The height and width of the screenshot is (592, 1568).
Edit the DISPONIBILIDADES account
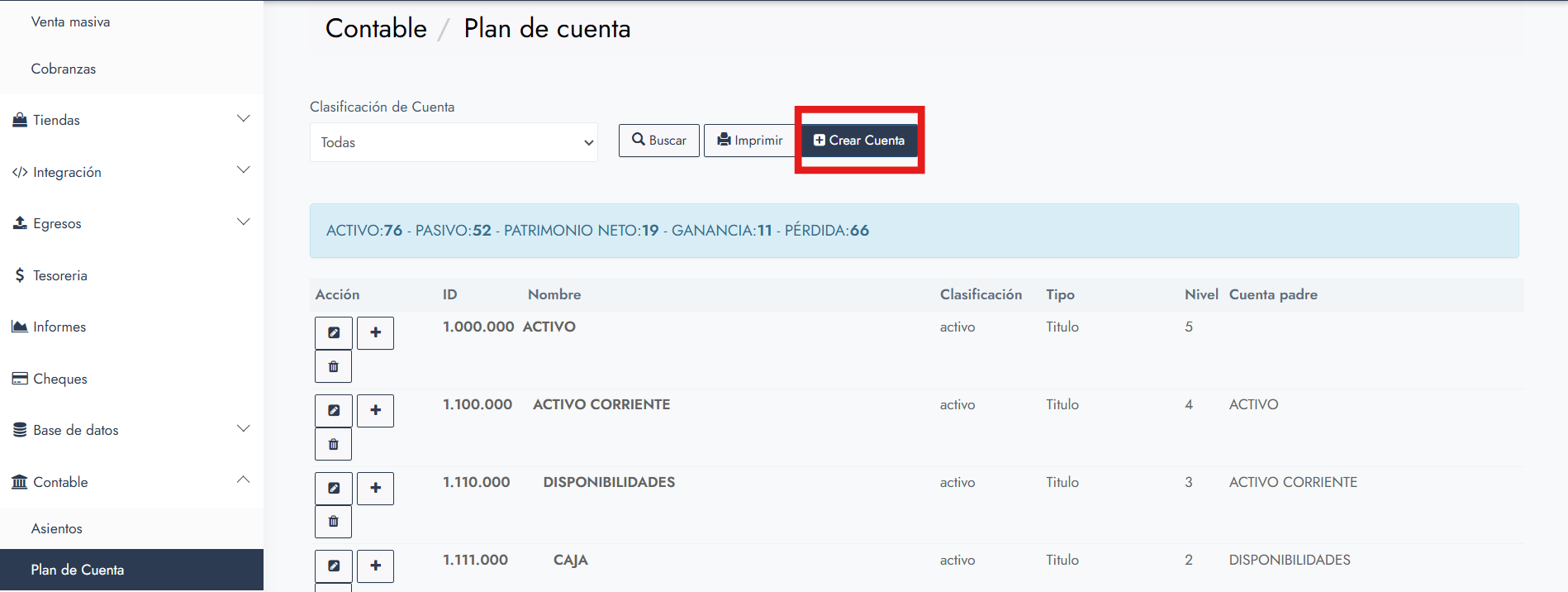coord(334,489)
